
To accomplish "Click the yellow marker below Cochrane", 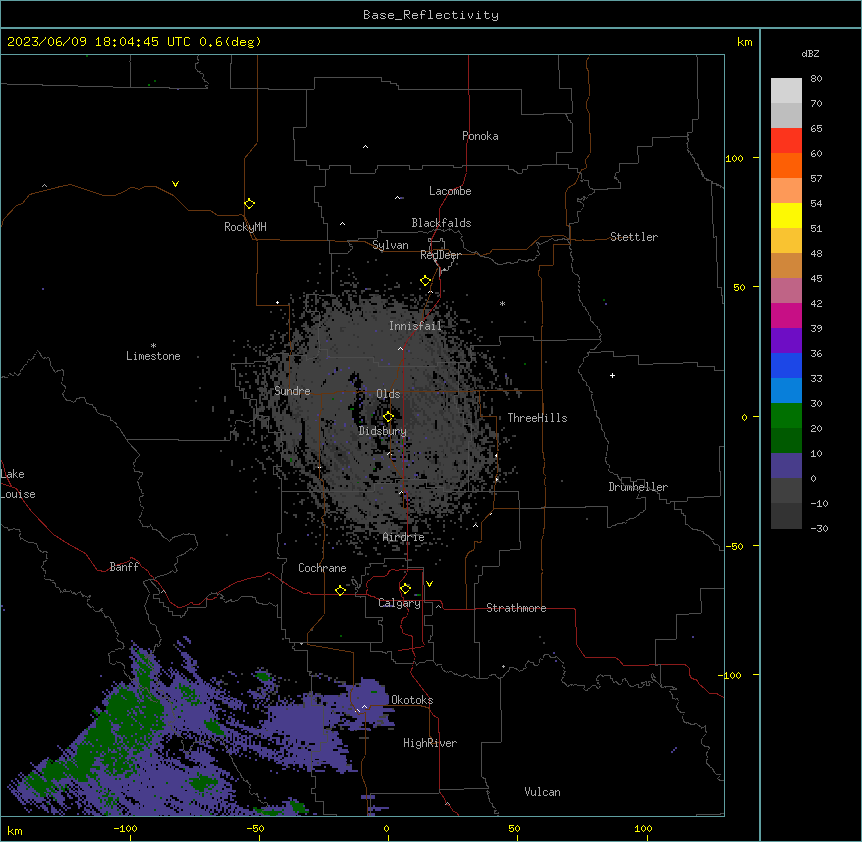I will tap(340, 590).
